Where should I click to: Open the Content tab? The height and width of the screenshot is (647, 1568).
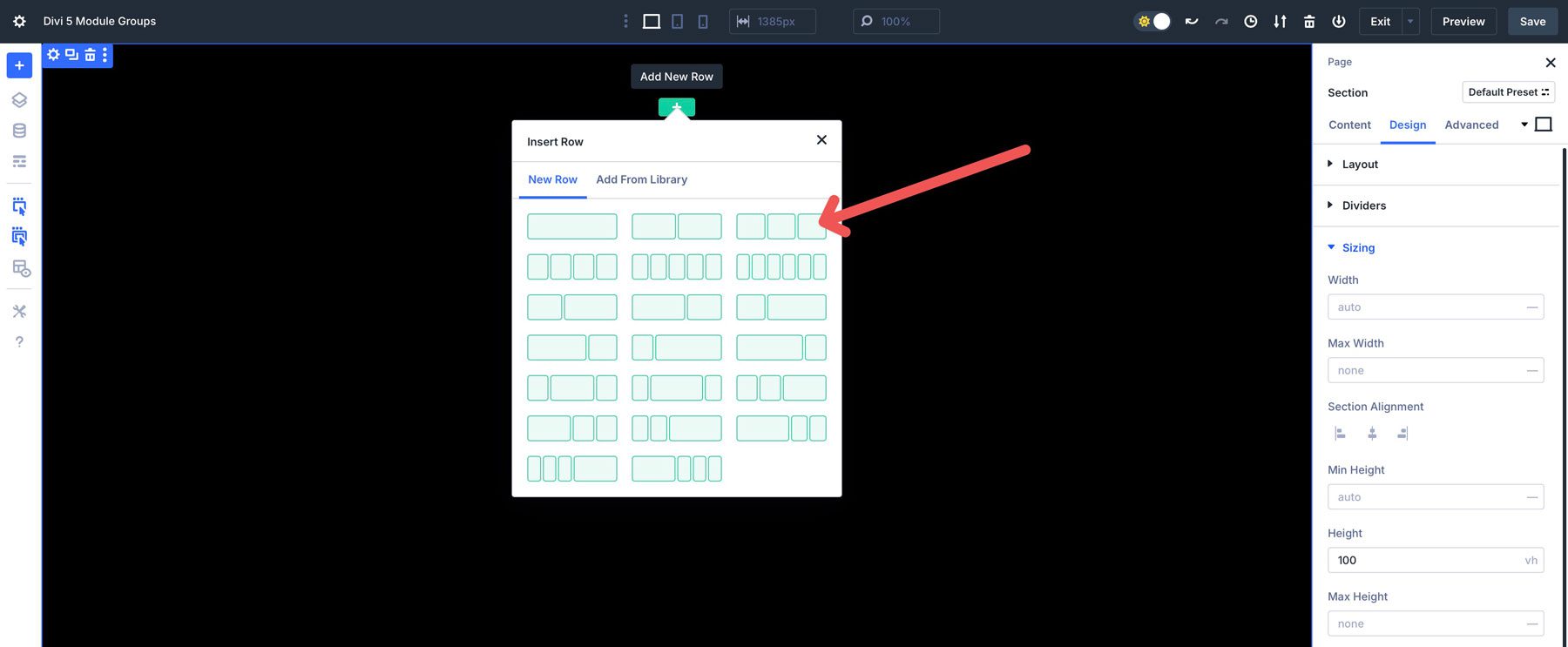click(x=1349, y=125)
